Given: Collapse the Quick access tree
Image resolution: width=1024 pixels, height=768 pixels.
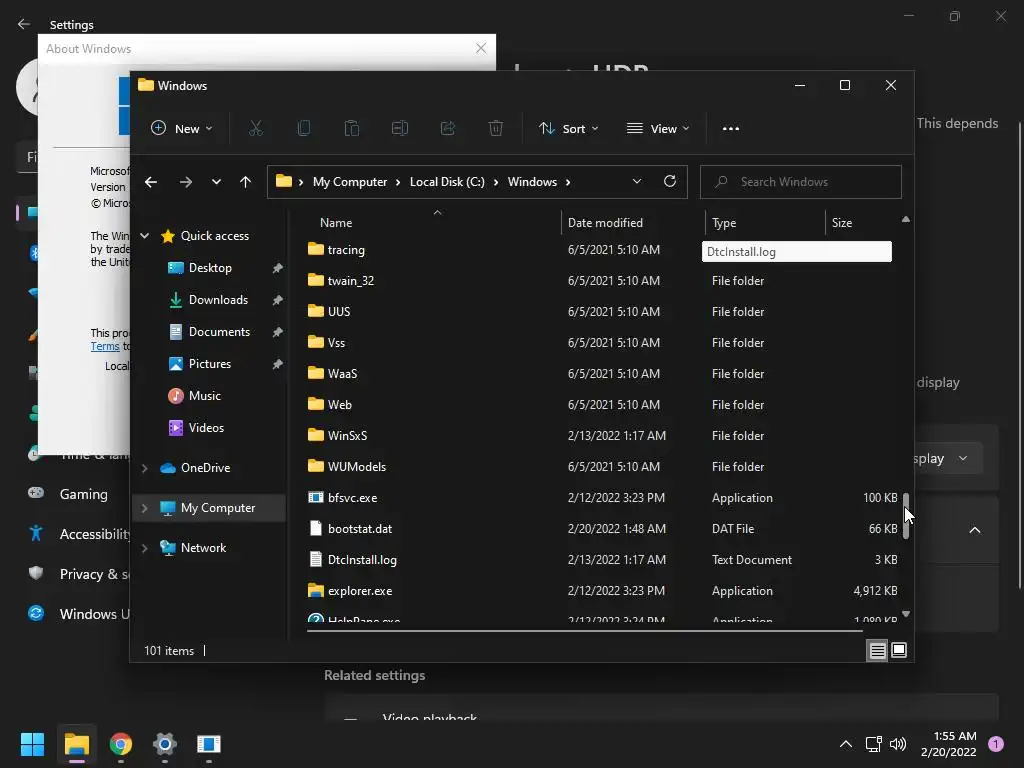Looking at the screenshot, I should (x=145, y=236).
